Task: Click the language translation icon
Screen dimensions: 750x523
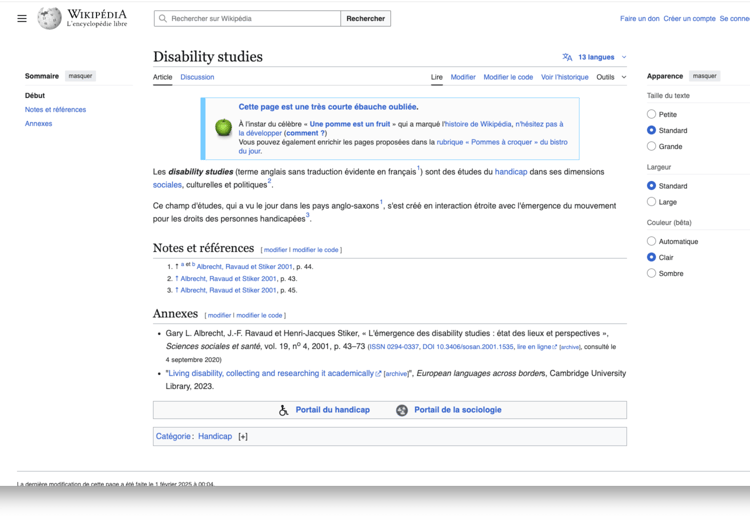Action: pos(567,57)
